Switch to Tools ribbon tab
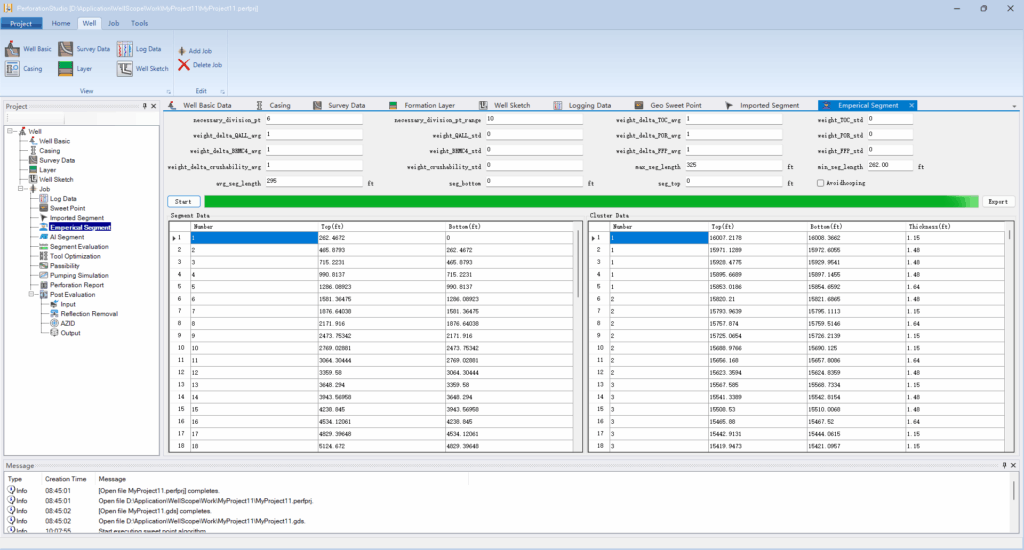Screen dimensions: 1024x550 point(139,24)
